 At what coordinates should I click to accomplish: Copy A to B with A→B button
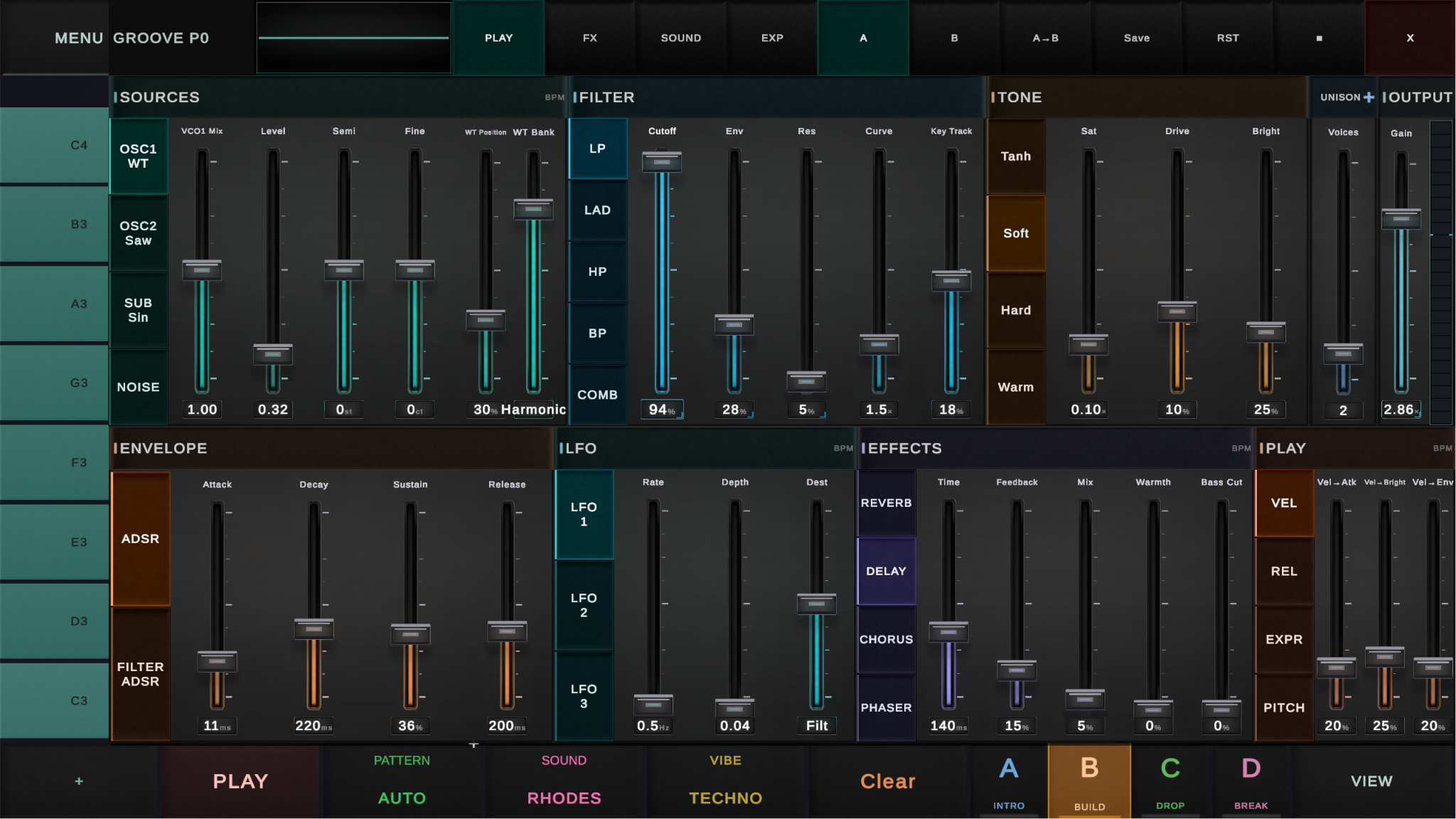1045,38
